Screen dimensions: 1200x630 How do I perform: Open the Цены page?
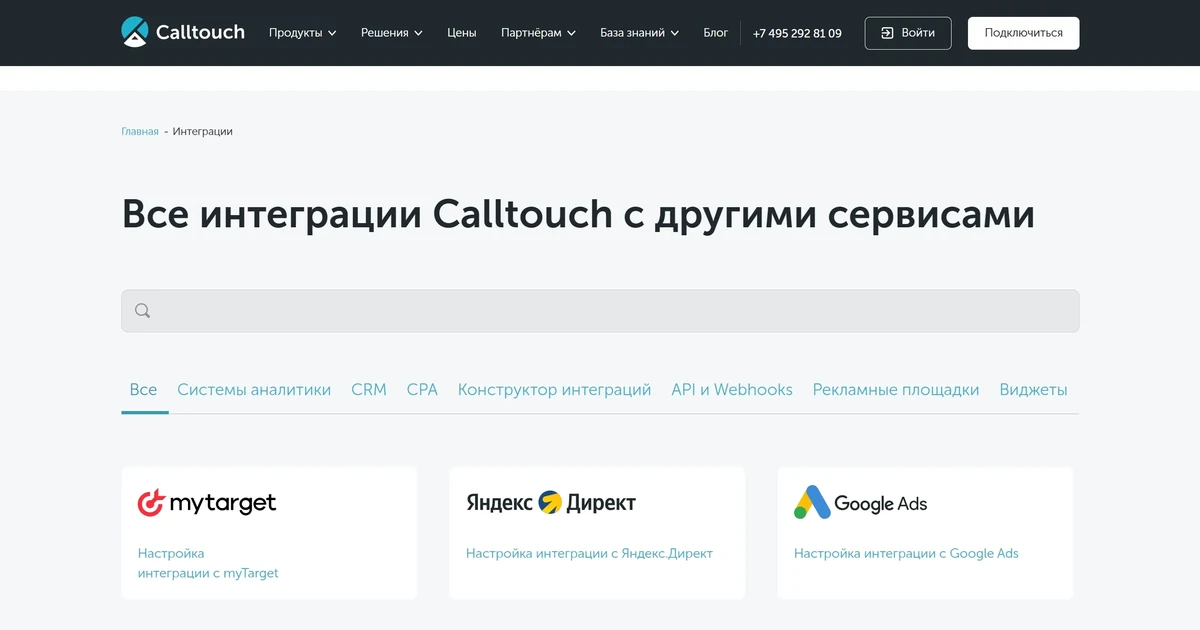click(x=462, y=33)
